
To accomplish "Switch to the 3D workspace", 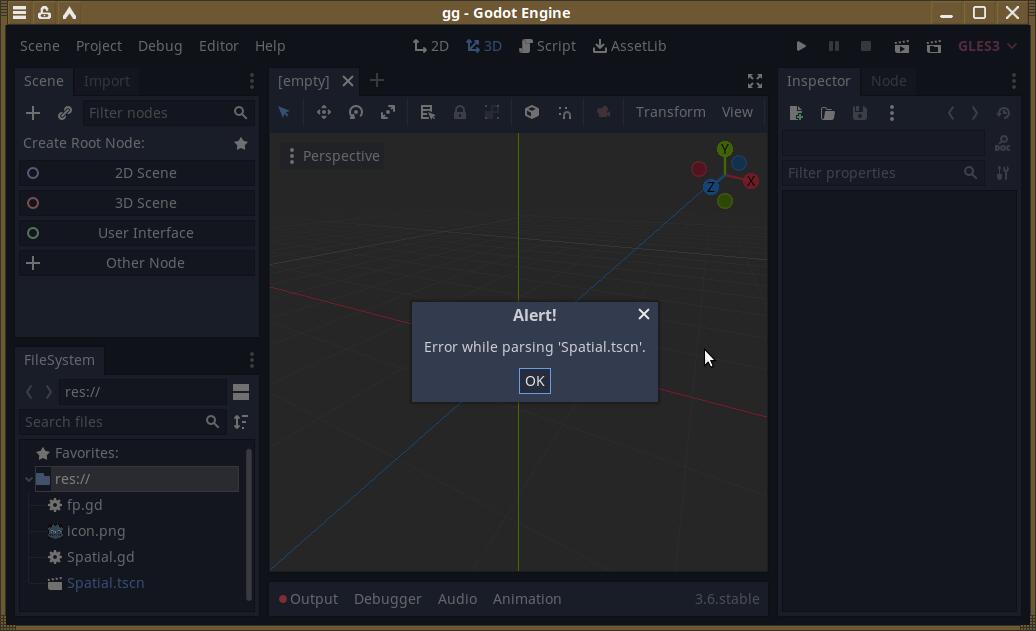I will 484,46.
